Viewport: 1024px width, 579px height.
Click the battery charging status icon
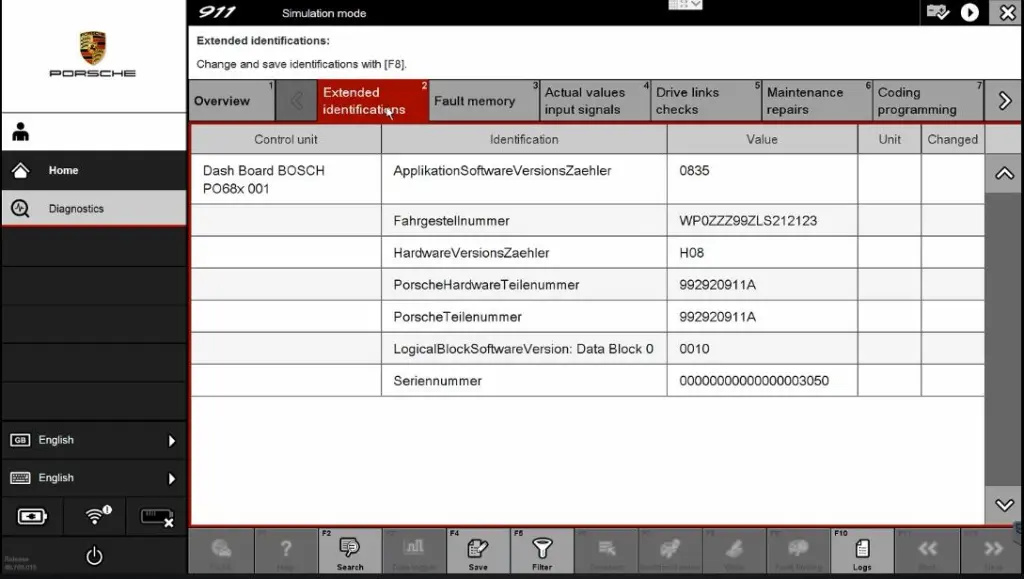click(x=32, y=516)
